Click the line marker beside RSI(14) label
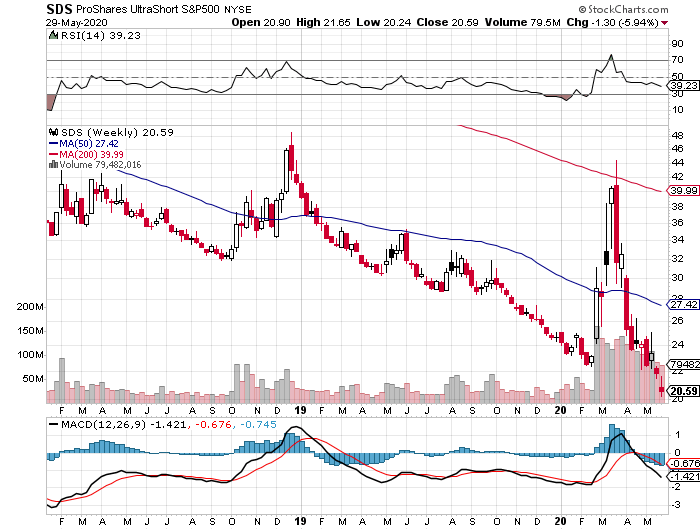 pyautogui.click(x=53, y=35)
